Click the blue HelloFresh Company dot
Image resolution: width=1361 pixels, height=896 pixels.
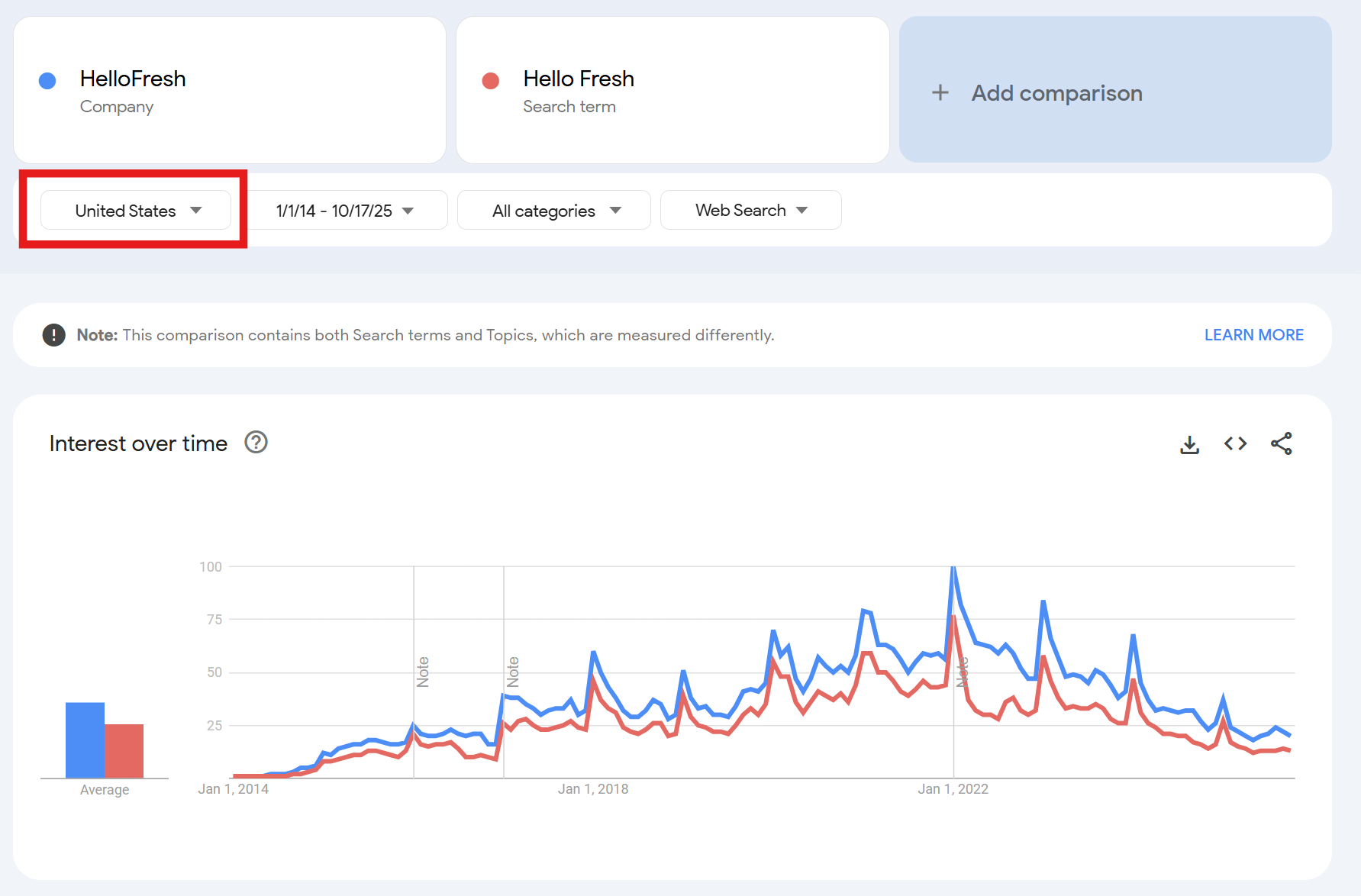(47, 81)
